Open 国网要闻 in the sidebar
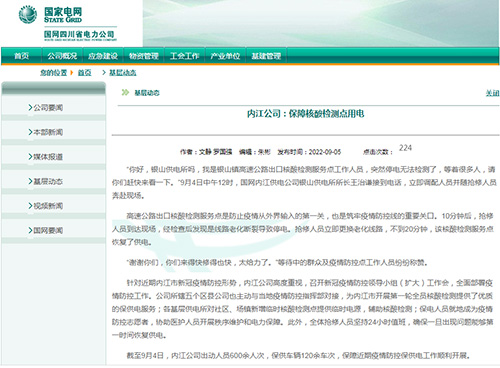 [48, 230]
